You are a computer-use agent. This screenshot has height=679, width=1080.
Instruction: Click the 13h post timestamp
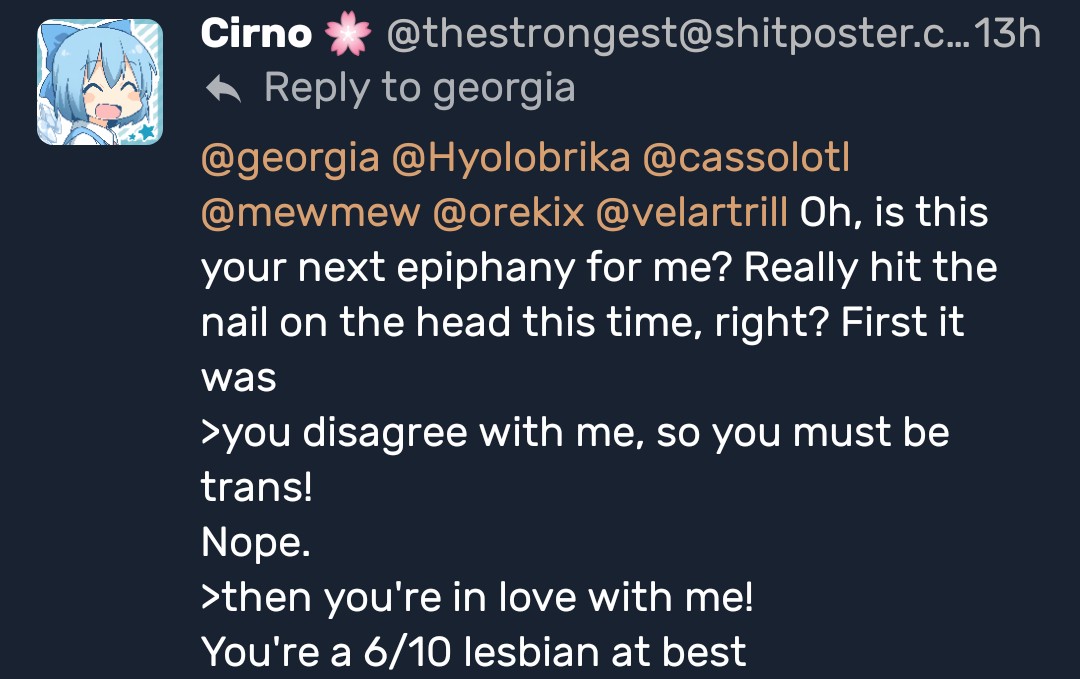(1006, 35)
